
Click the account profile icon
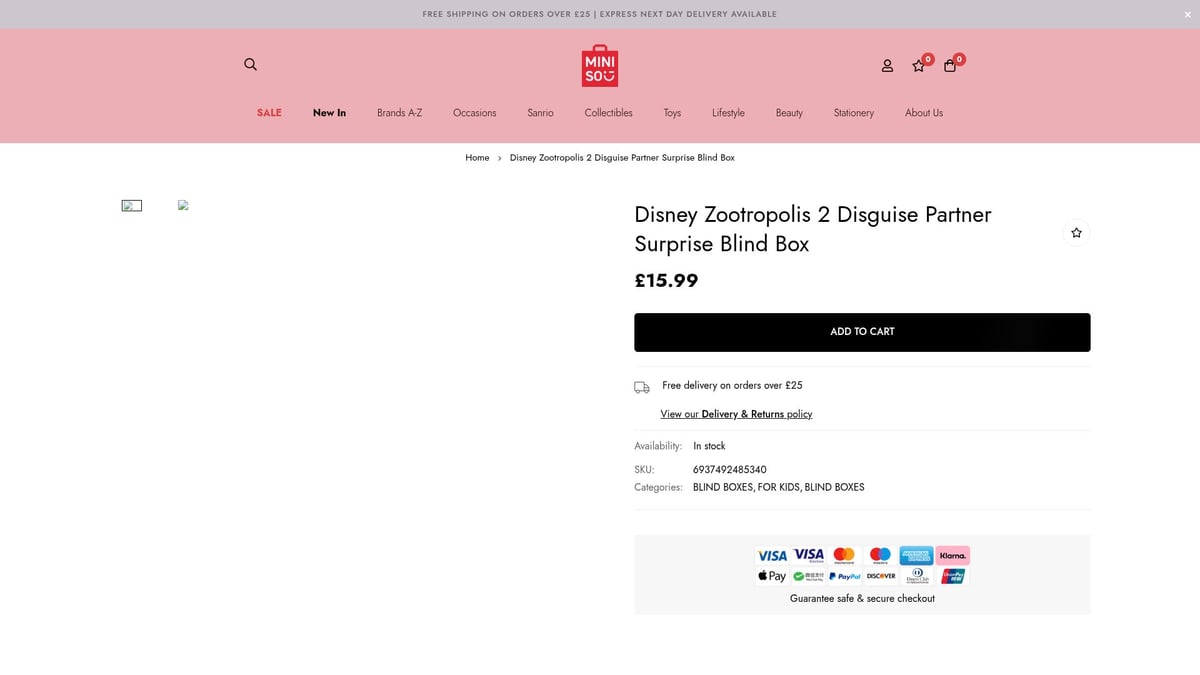click(x=887, y=65)
